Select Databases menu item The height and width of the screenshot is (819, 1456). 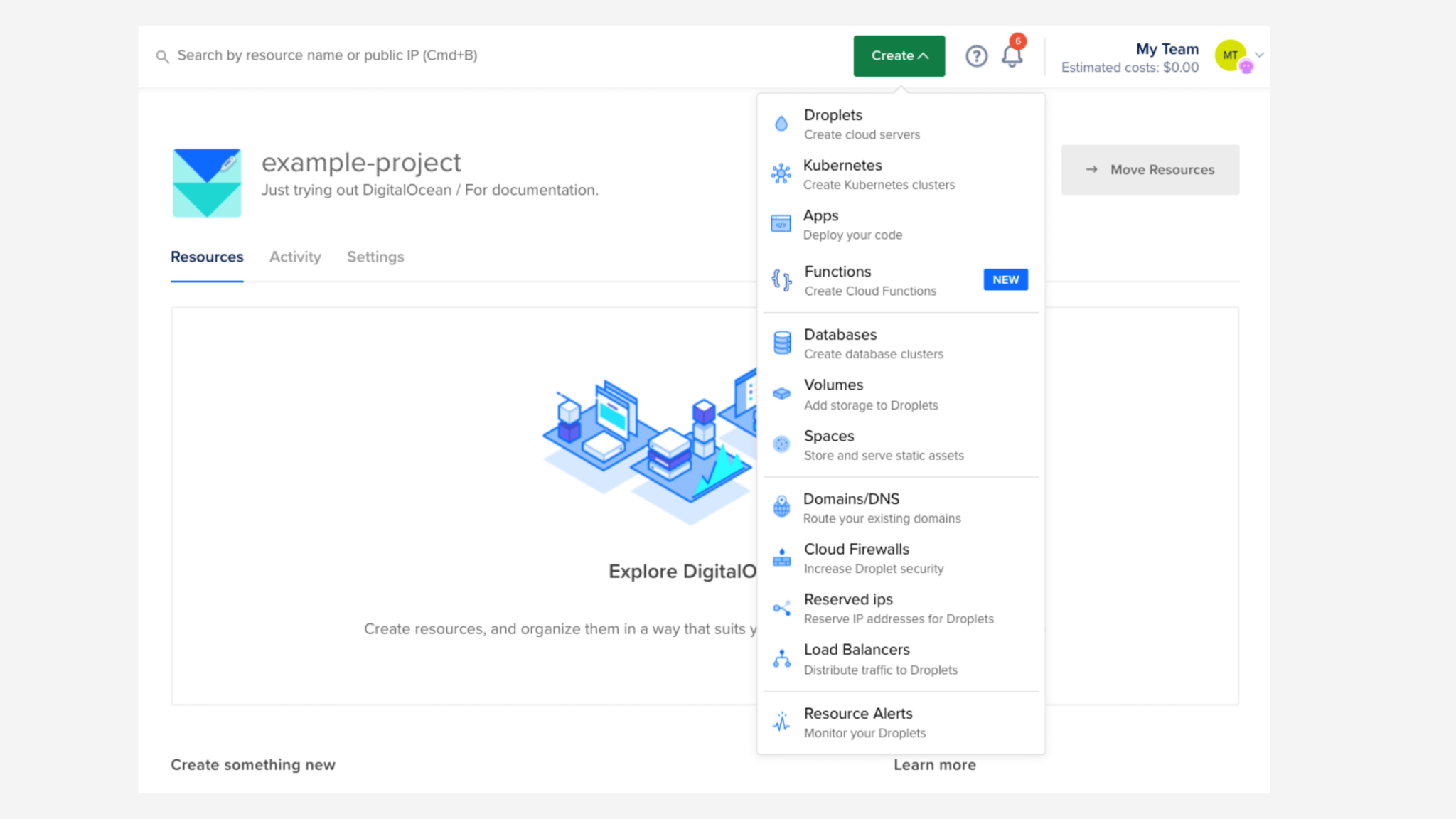click(x=901, y=343)
